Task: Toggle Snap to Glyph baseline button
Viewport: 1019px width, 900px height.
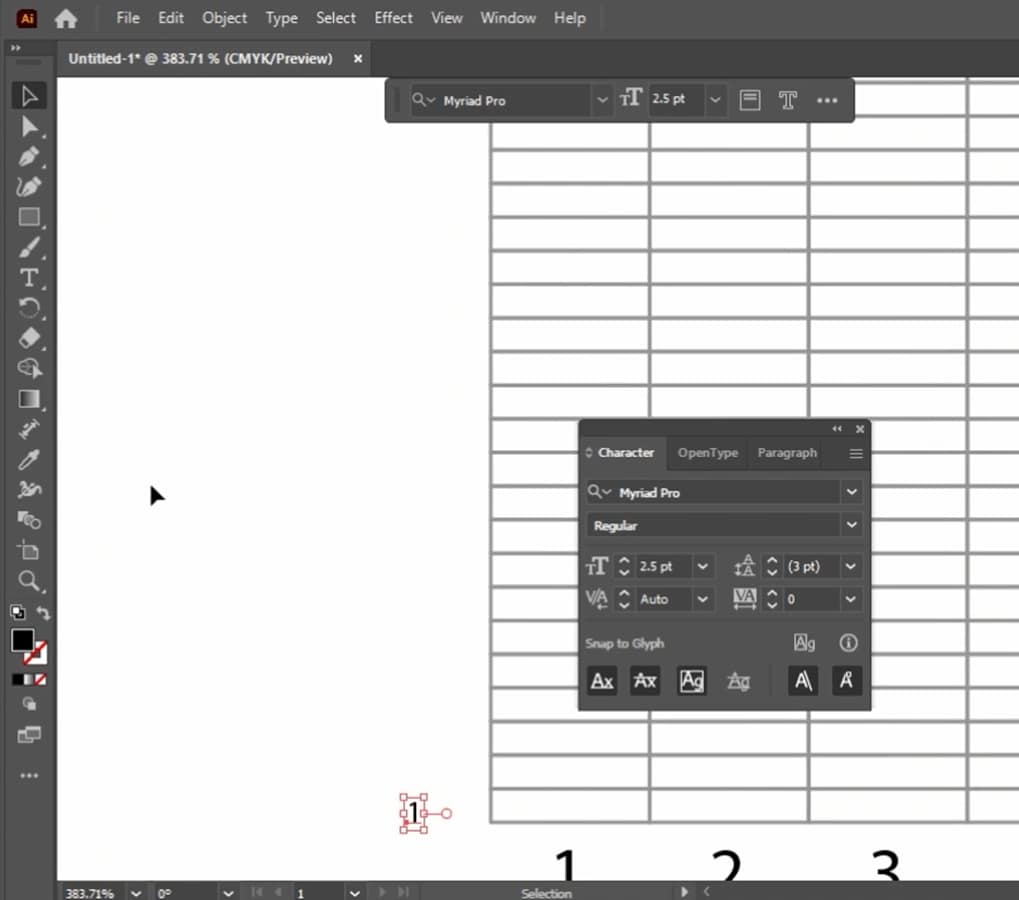Action: pos(602,681)
